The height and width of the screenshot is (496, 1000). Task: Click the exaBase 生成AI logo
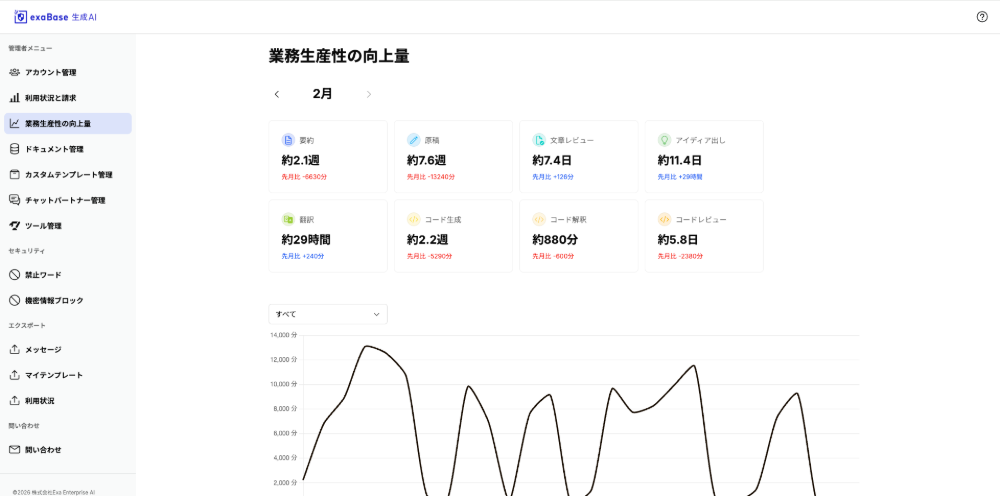tap(55, 17)
